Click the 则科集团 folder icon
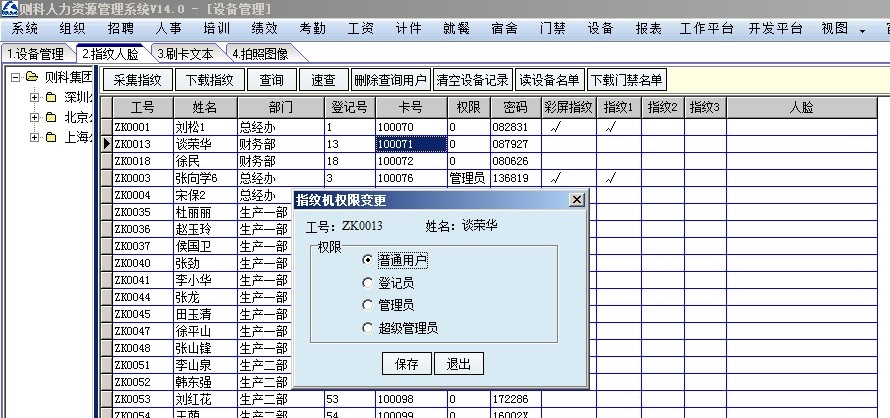The height and width of the screenshot is (418, 890). pyautogui.click(x=31, y=77)
